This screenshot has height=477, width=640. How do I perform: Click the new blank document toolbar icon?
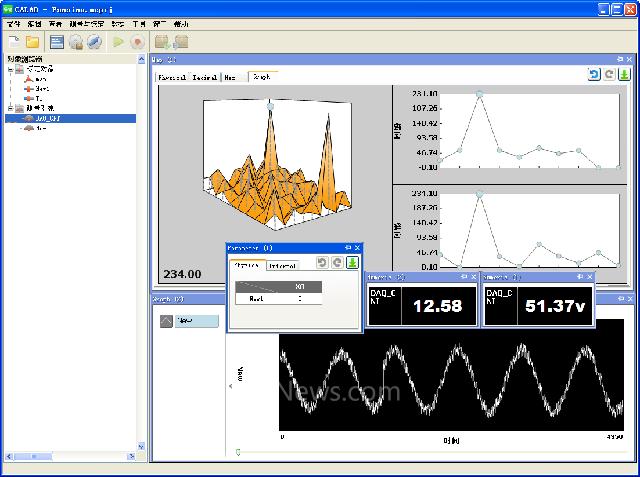(x=14, y=42)
